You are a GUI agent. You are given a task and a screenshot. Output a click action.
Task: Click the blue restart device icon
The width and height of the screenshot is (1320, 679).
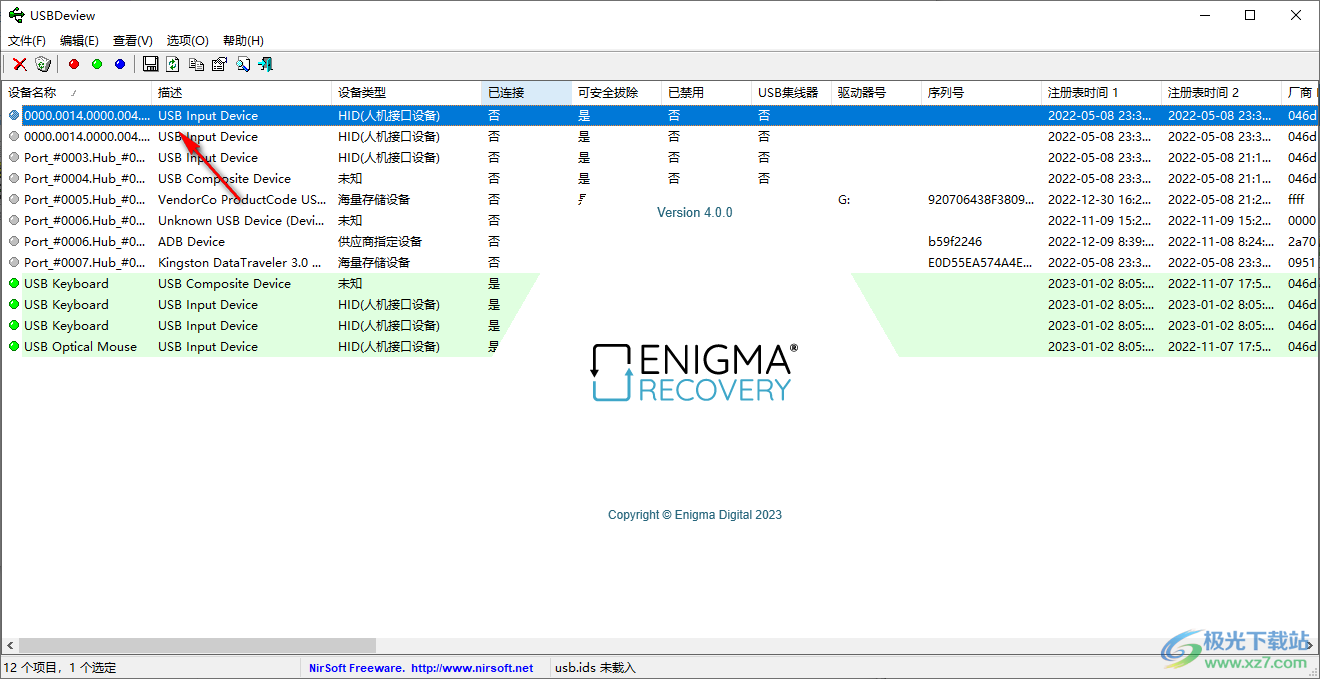(x=119, y=64)
